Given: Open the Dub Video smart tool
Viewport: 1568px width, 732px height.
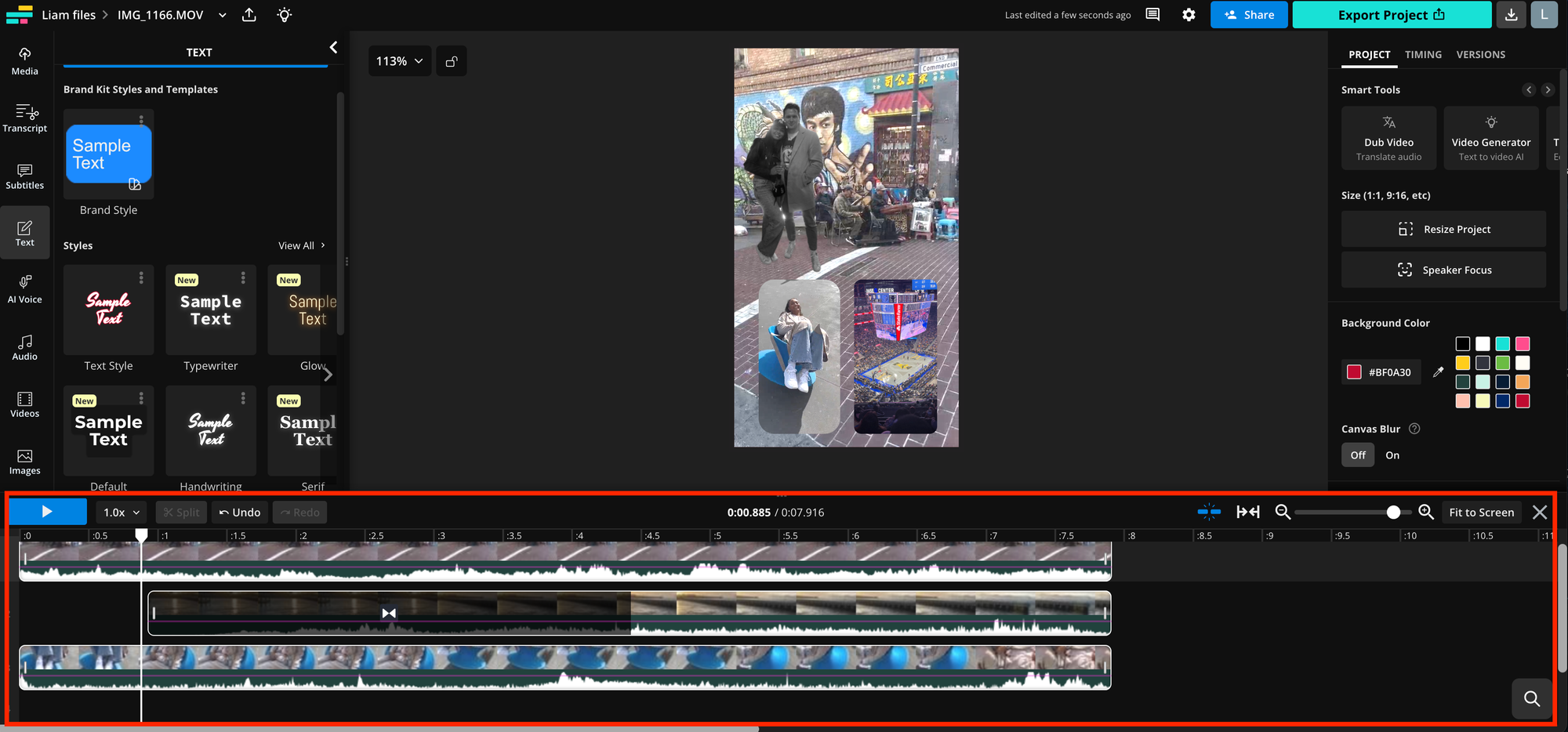Looking at the screenshot, I should (x=1388, y=138).
